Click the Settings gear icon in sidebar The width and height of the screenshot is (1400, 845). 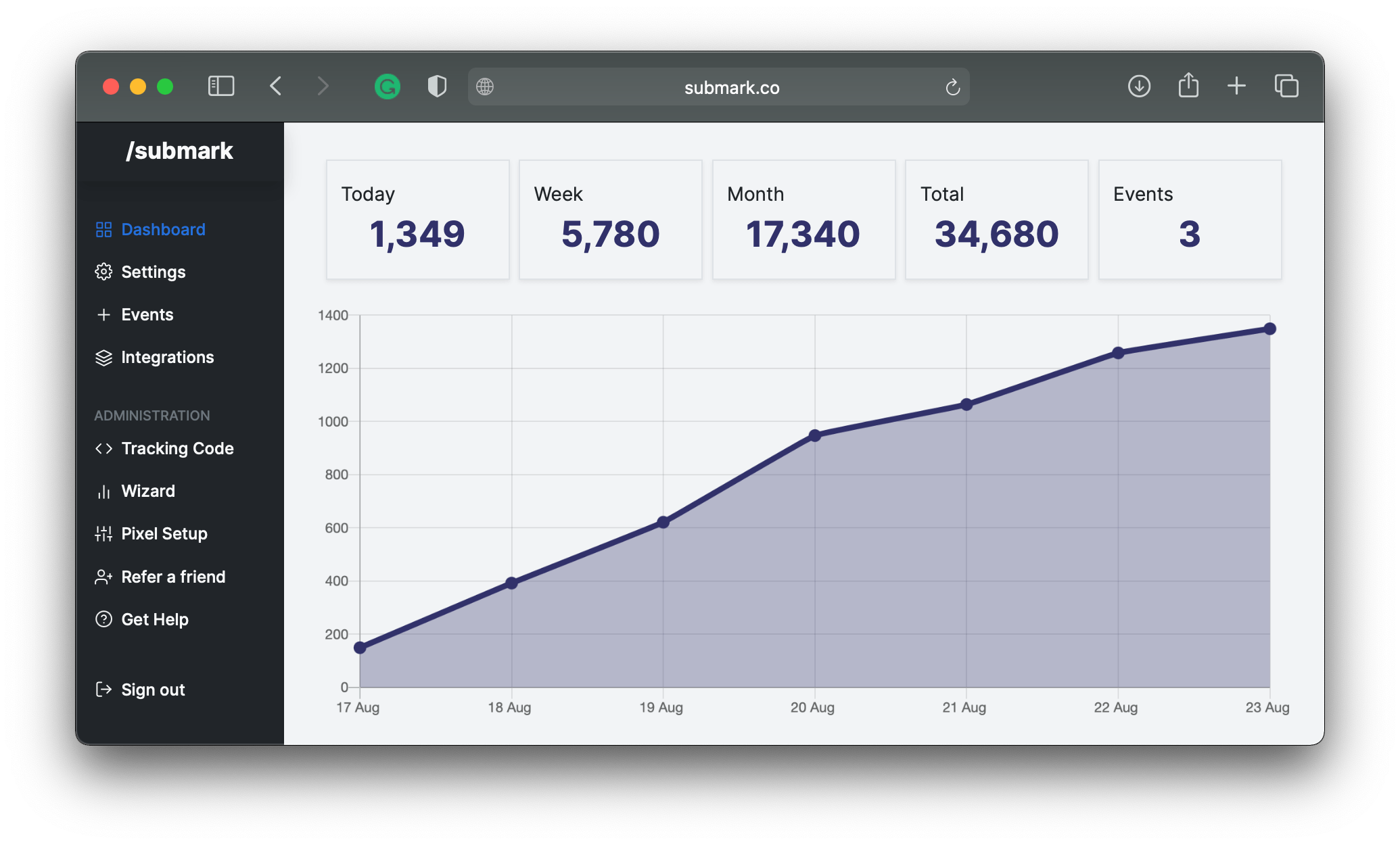[x=104, y=272]
